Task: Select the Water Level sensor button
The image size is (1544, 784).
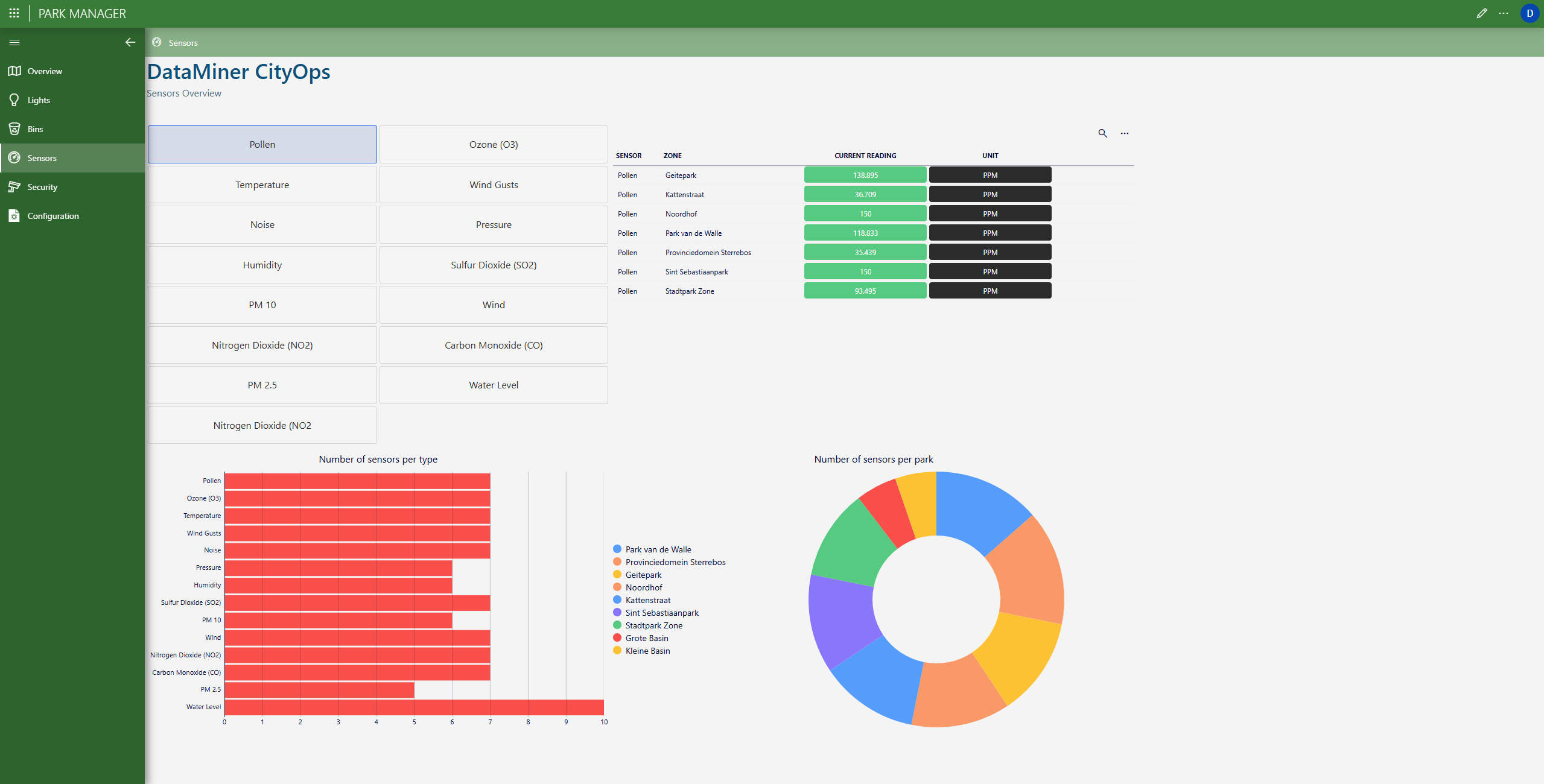Action: tap(494, 385)
